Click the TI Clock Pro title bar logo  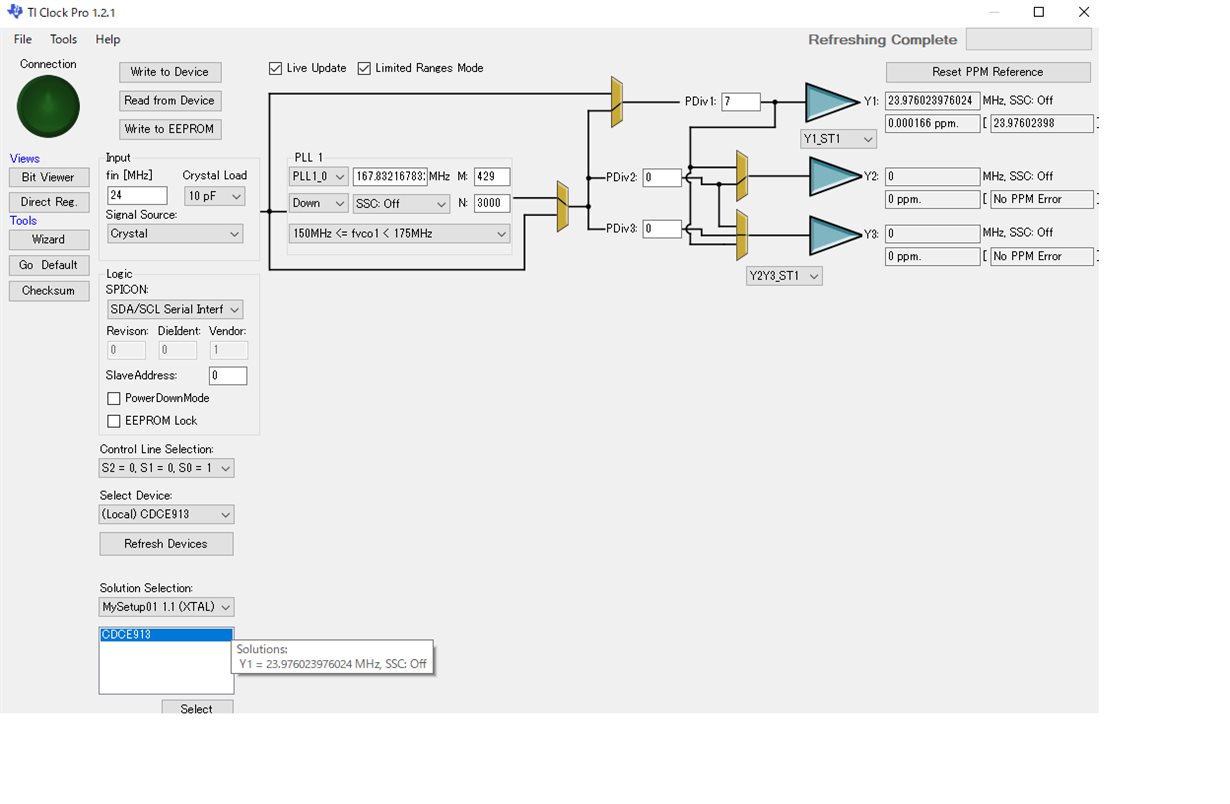tap(16, 12)
